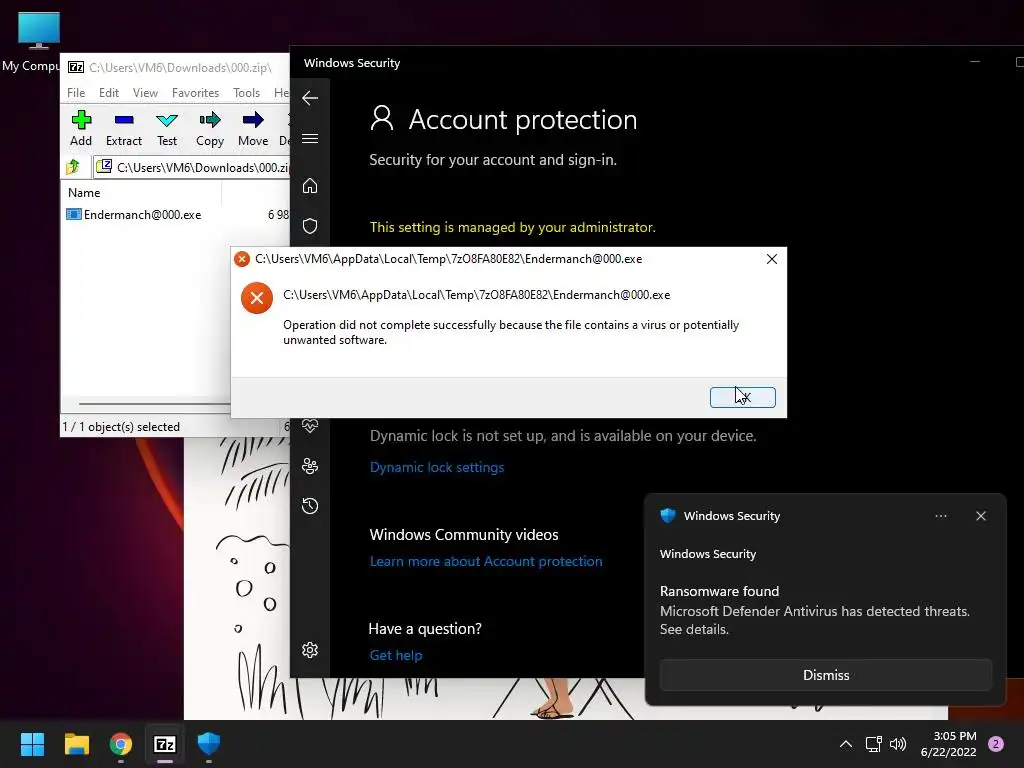
Task: Click the 7-Zip horizontal scrollbar
Action: [153, 404]
